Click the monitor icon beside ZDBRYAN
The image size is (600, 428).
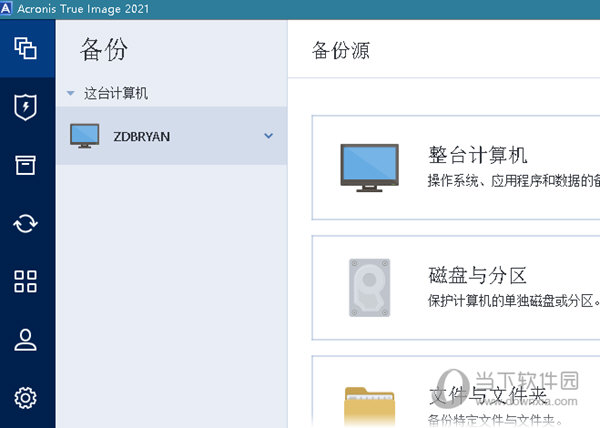[x=85, y=136]
